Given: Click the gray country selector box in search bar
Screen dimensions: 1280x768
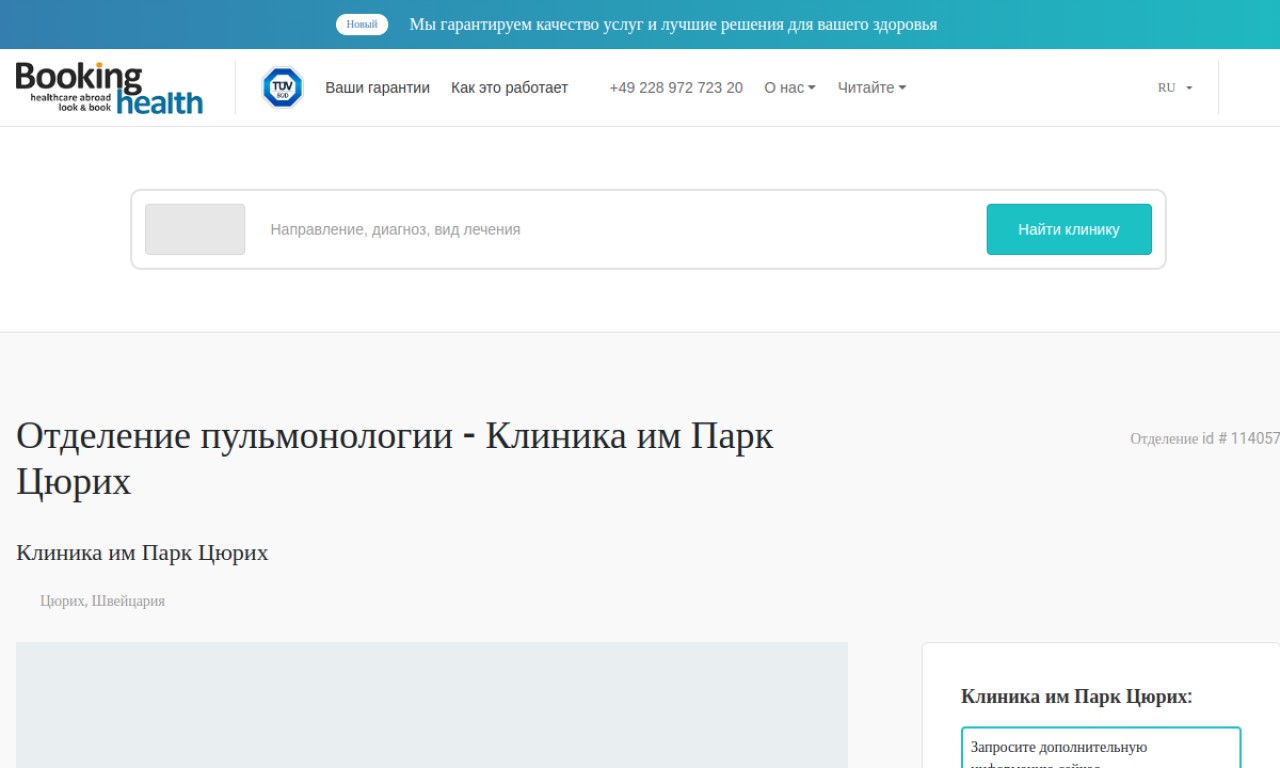Looking at the screenshot, I should point(195,229).
